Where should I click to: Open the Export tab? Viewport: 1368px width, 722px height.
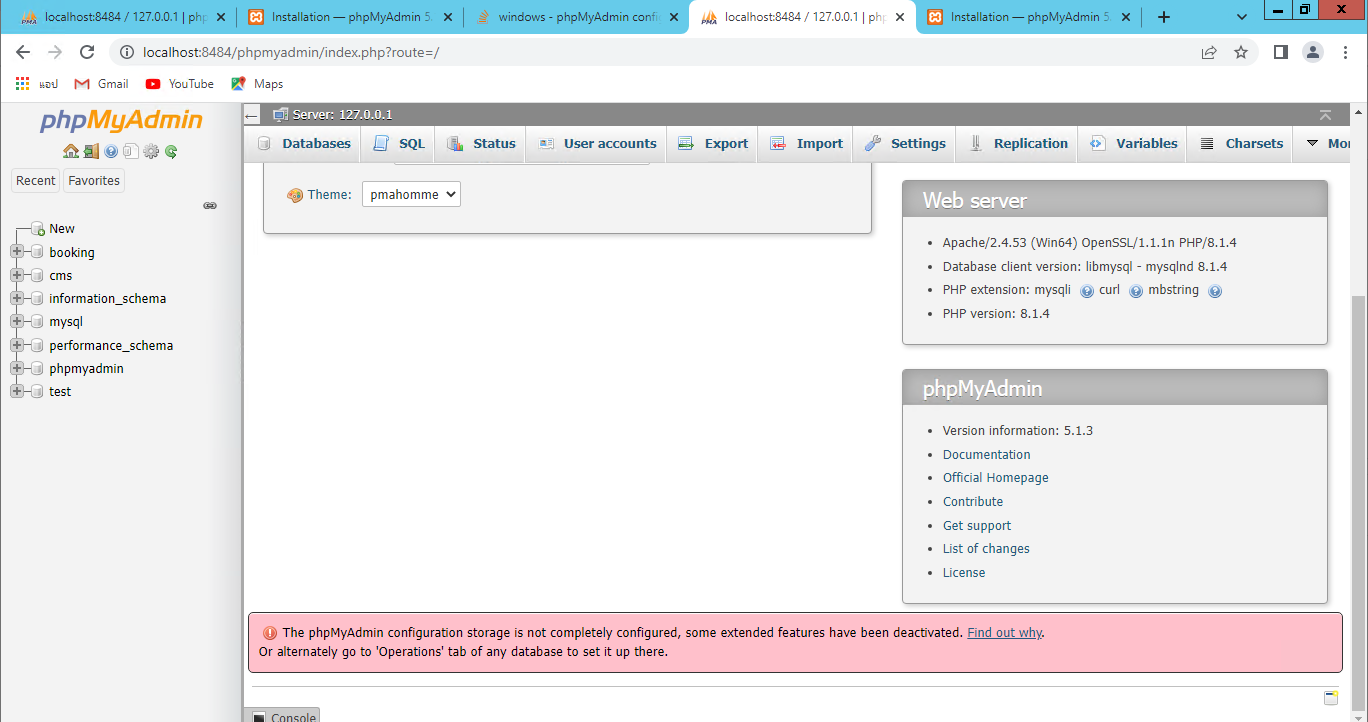click(x=713, y=143)
